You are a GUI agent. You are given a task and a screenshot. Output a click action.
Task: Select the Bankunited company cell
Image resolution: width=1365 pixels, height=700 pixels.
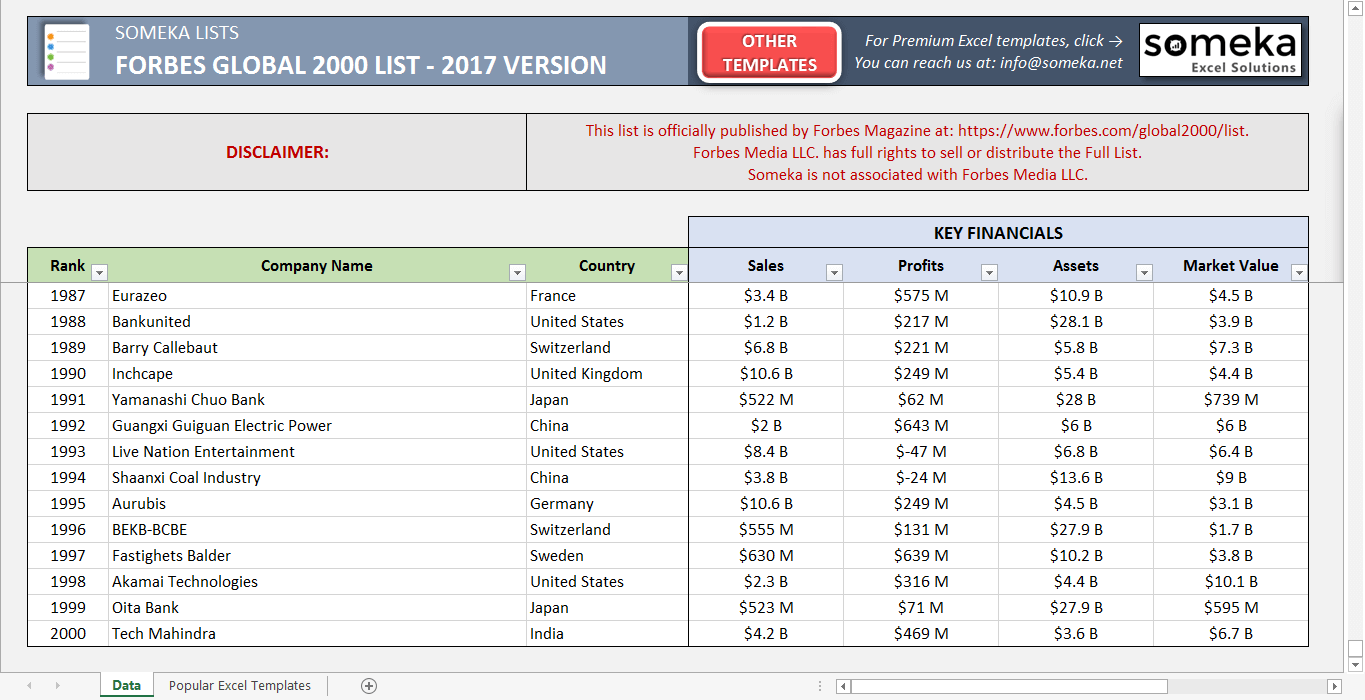point(317,322)
